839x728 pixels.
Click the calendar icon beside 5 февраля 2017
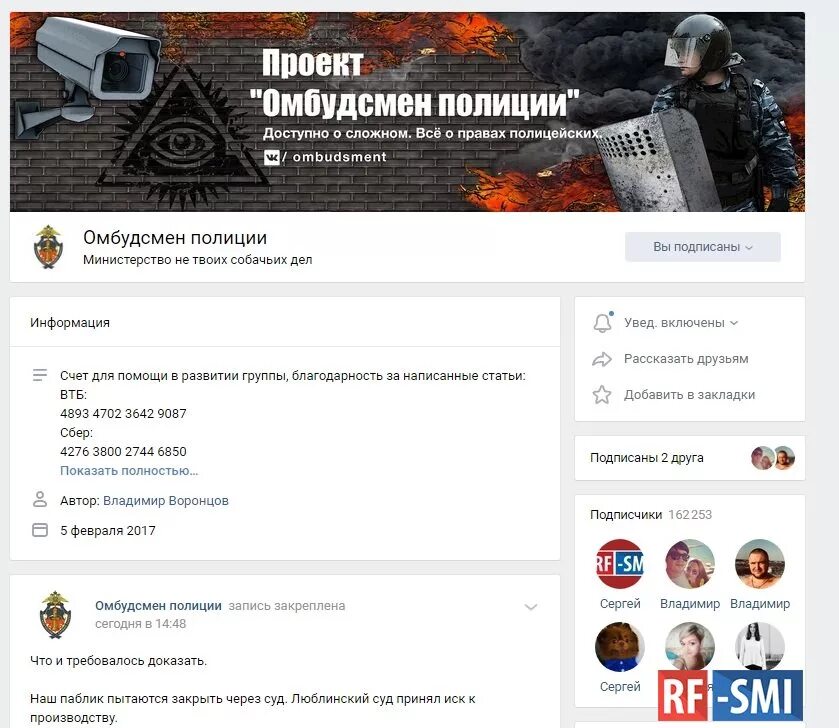coord(40,530)
